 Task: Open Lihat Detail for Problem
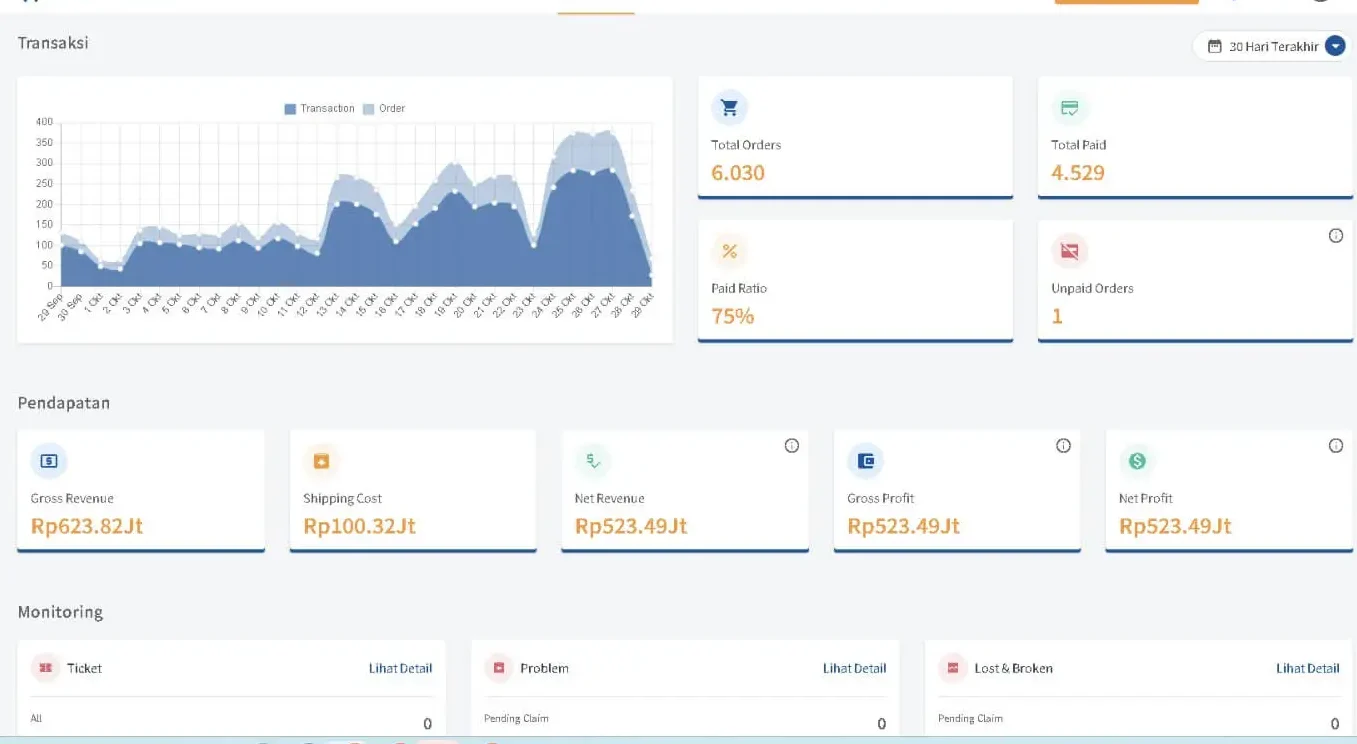854,668
